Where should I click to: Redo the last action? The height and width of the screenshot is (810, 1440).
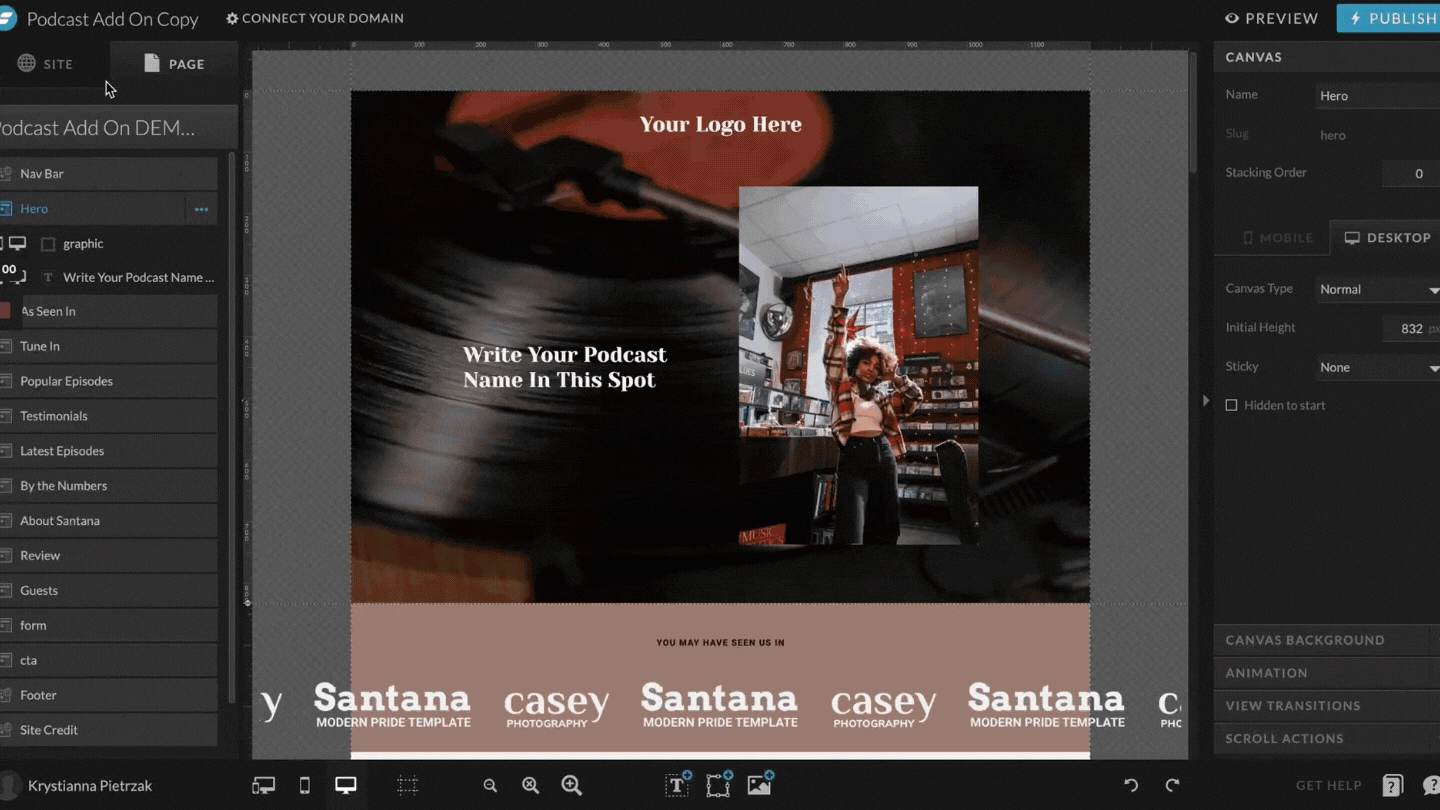coord(1172,786)
